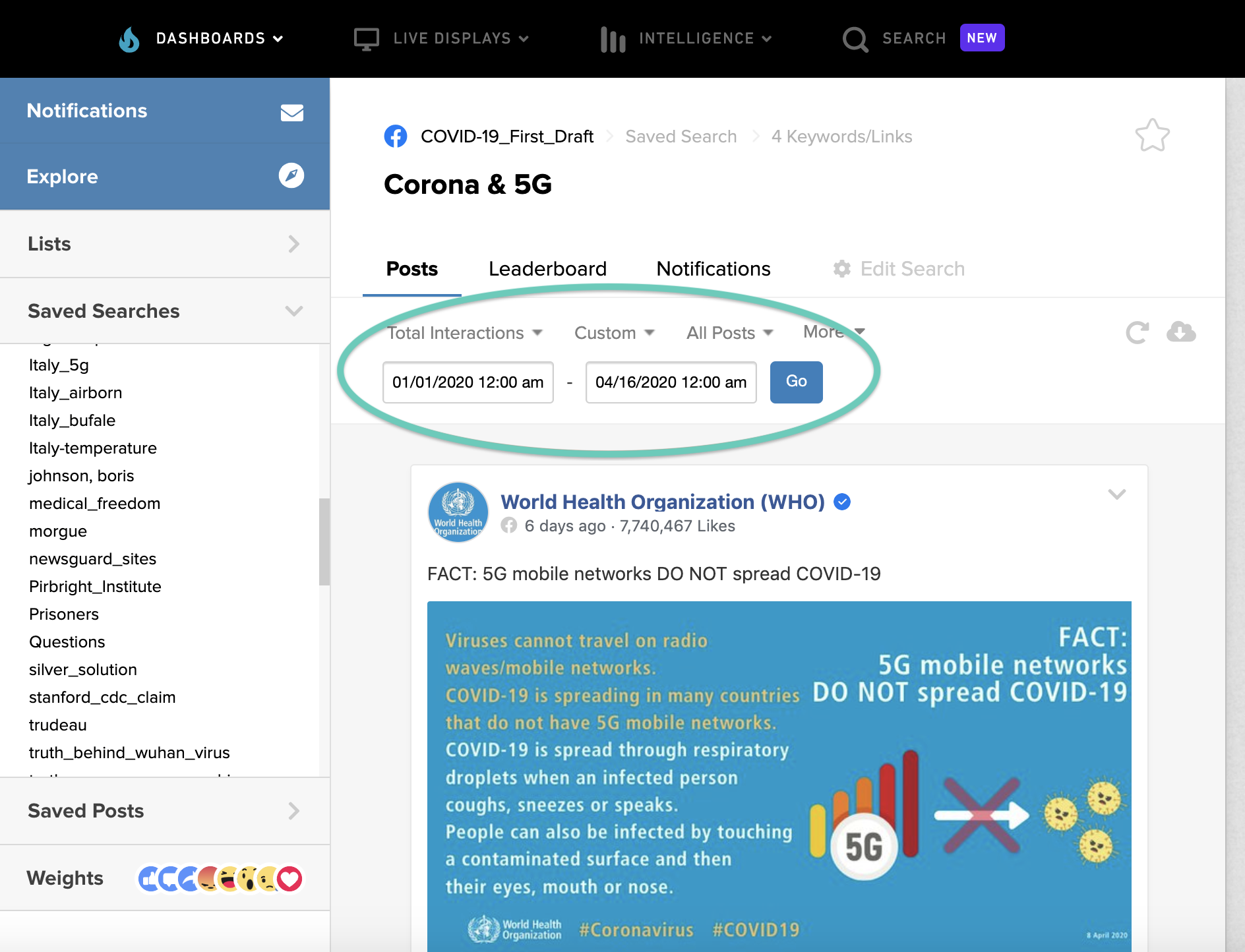Select the Pirbright_Institute saved search
The image size is (1245, 952).
[x=95, y=587]
